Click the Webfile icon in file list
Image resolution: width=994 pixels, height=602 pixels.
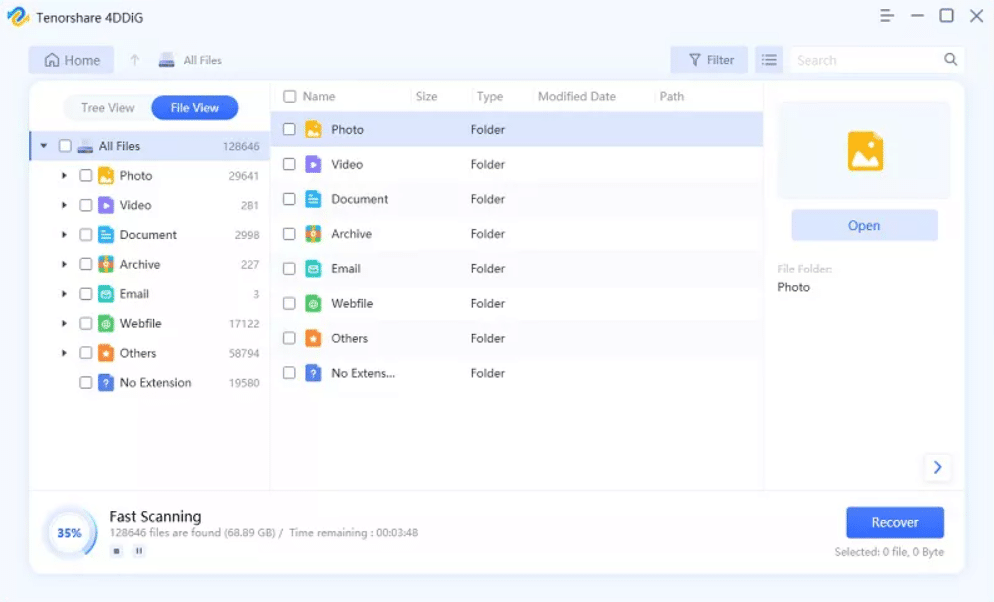[313, 303]
